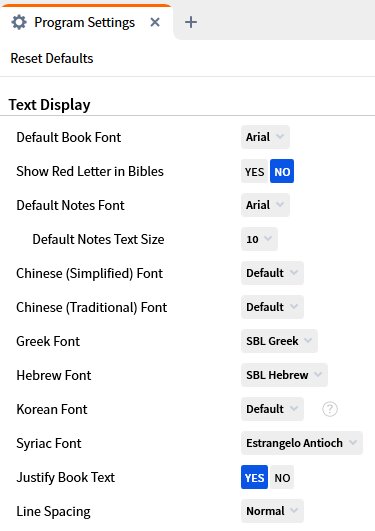Open the Default Notes Font dropdown
The width and height of the screenshot is (375, 531).
click(265, 205)
